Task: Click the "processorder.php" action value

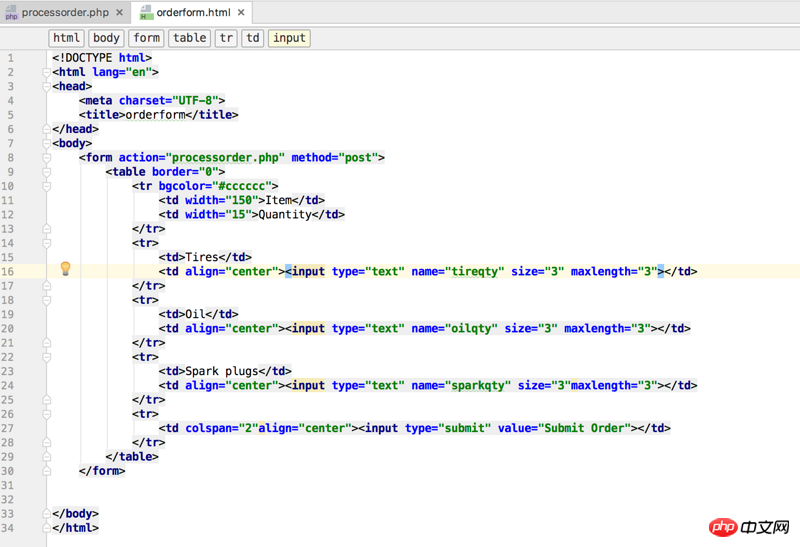Action: coord(225,158)
